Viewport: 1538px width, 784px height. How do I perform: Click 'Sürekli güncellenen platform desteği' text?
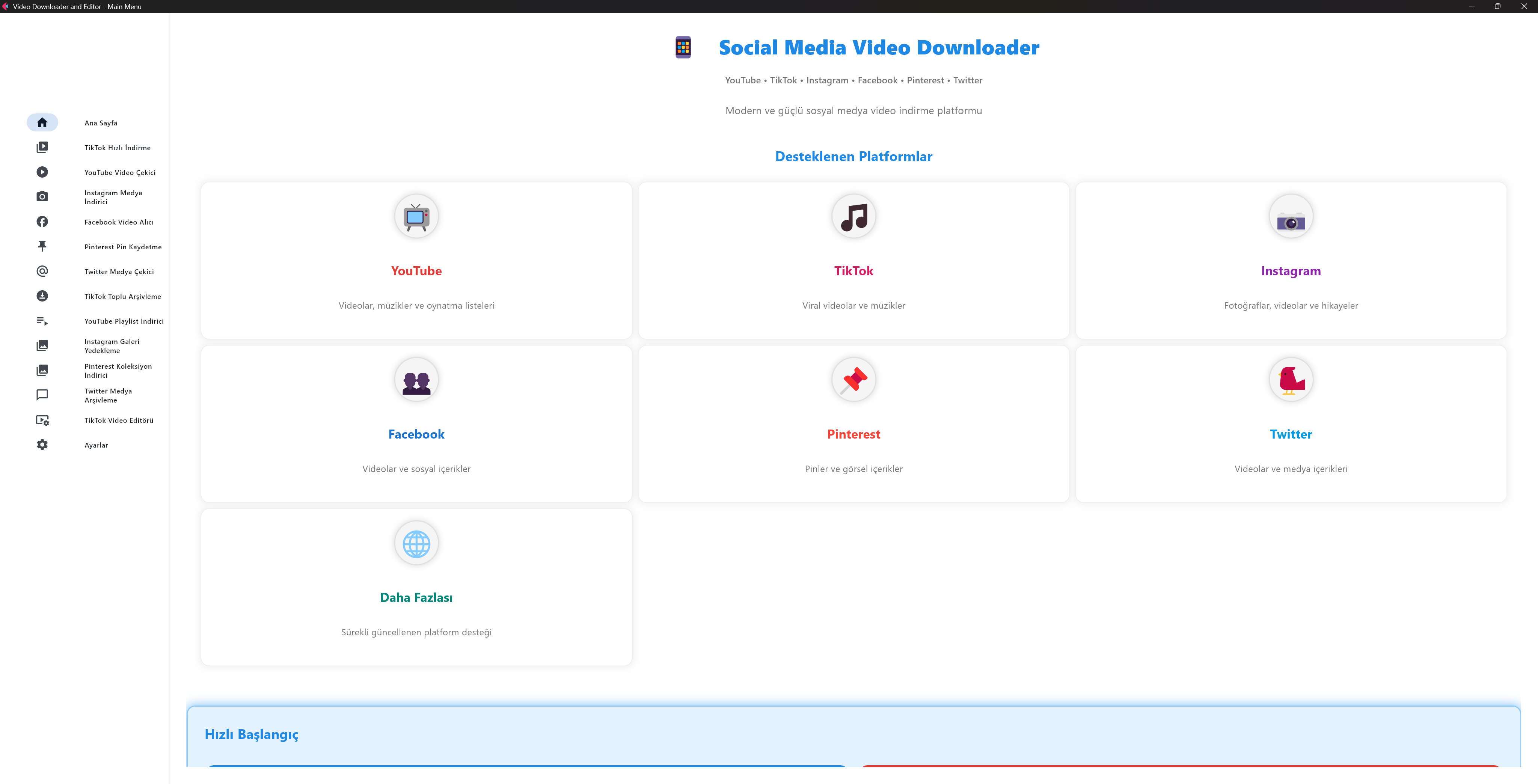(416, 632)
